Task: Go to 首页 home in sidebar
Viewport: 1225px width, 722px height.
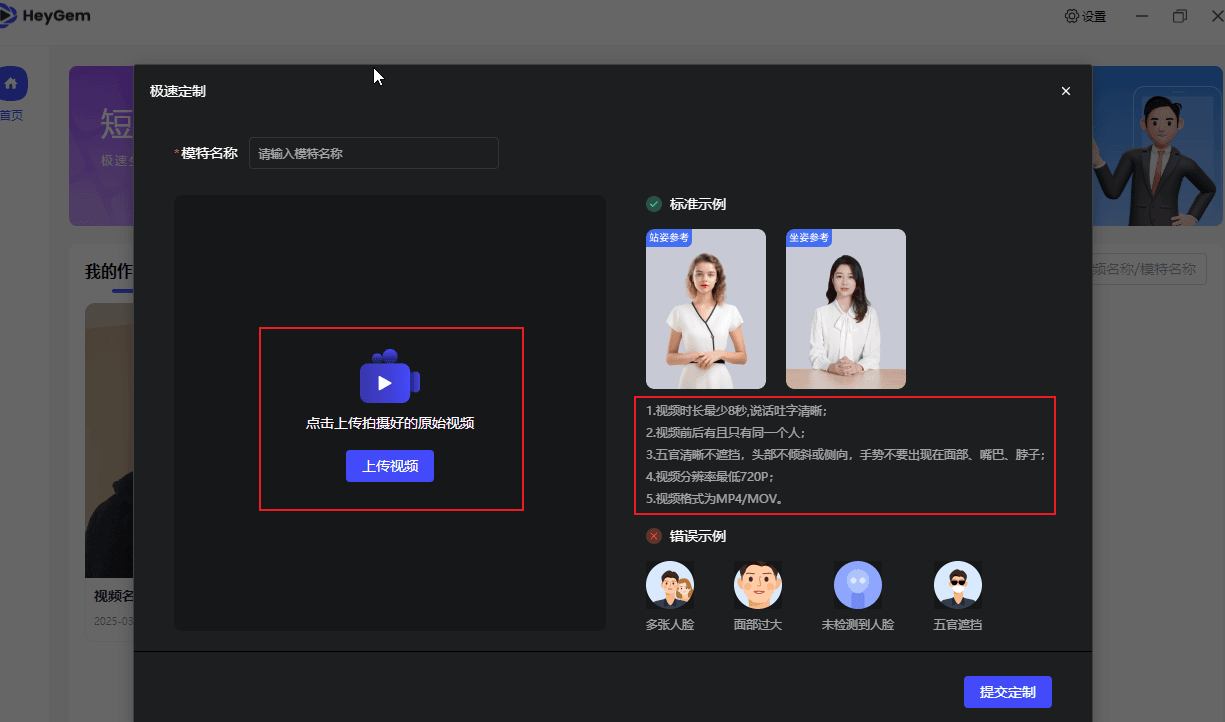Action: (x=11, y=95)
